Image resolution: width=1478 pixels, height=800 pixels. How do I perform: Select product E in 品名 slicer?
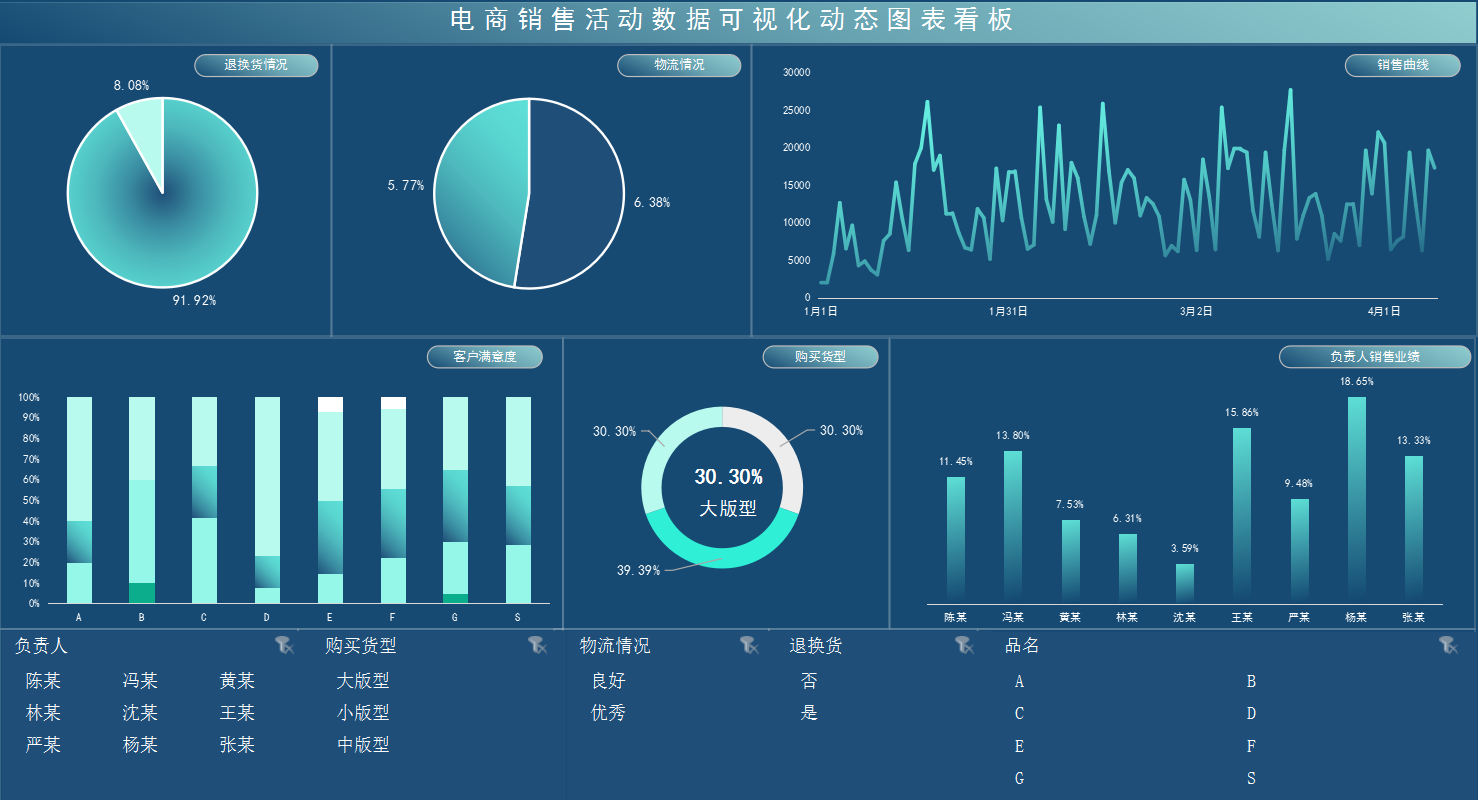pos(1019,746)
